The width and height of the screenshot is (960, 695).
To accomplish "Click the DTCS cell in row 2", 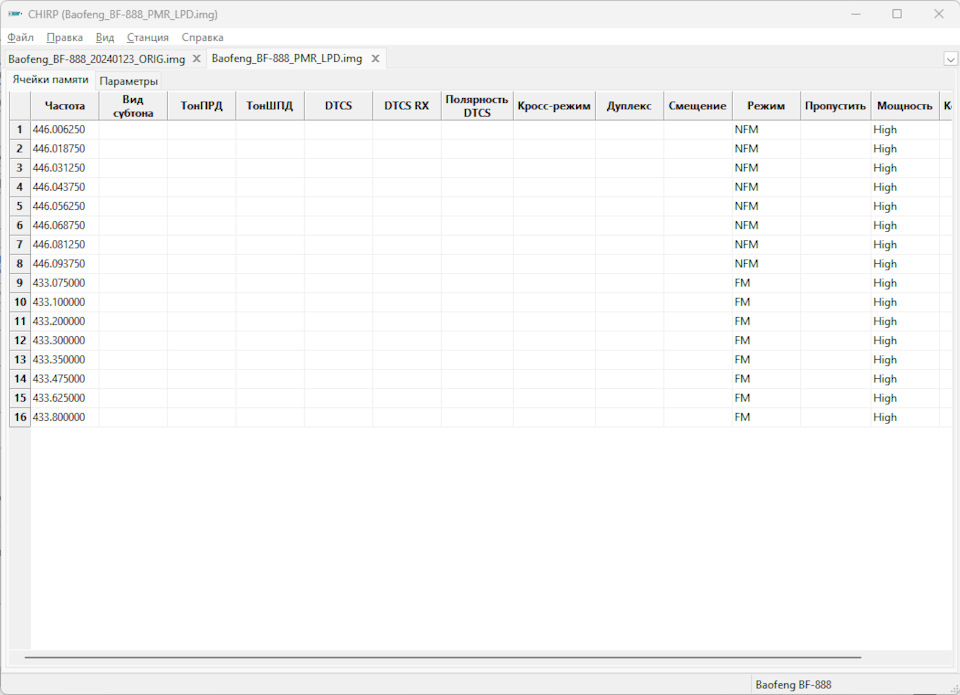I will [339, 149].
